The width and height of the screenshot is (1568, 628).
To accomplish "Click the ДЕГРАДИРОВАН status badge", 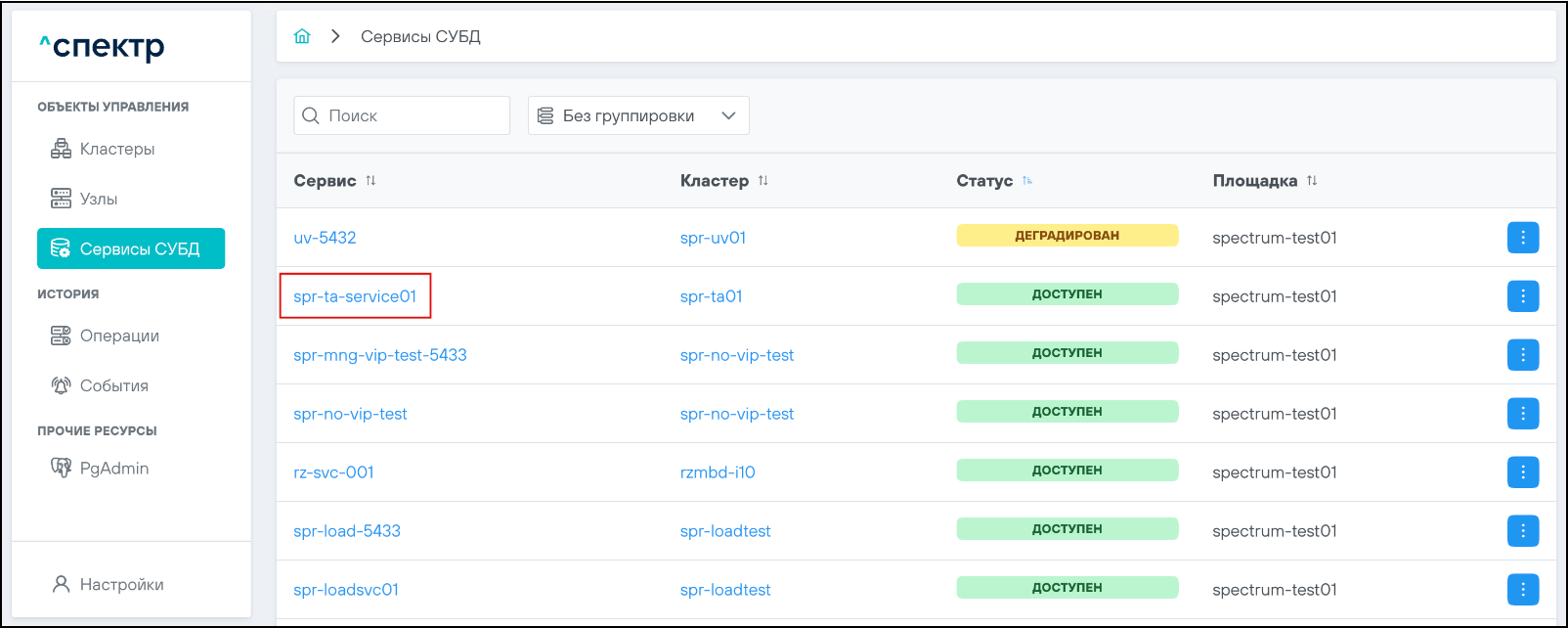I will pyautogui.click(x=1067, y=236).
